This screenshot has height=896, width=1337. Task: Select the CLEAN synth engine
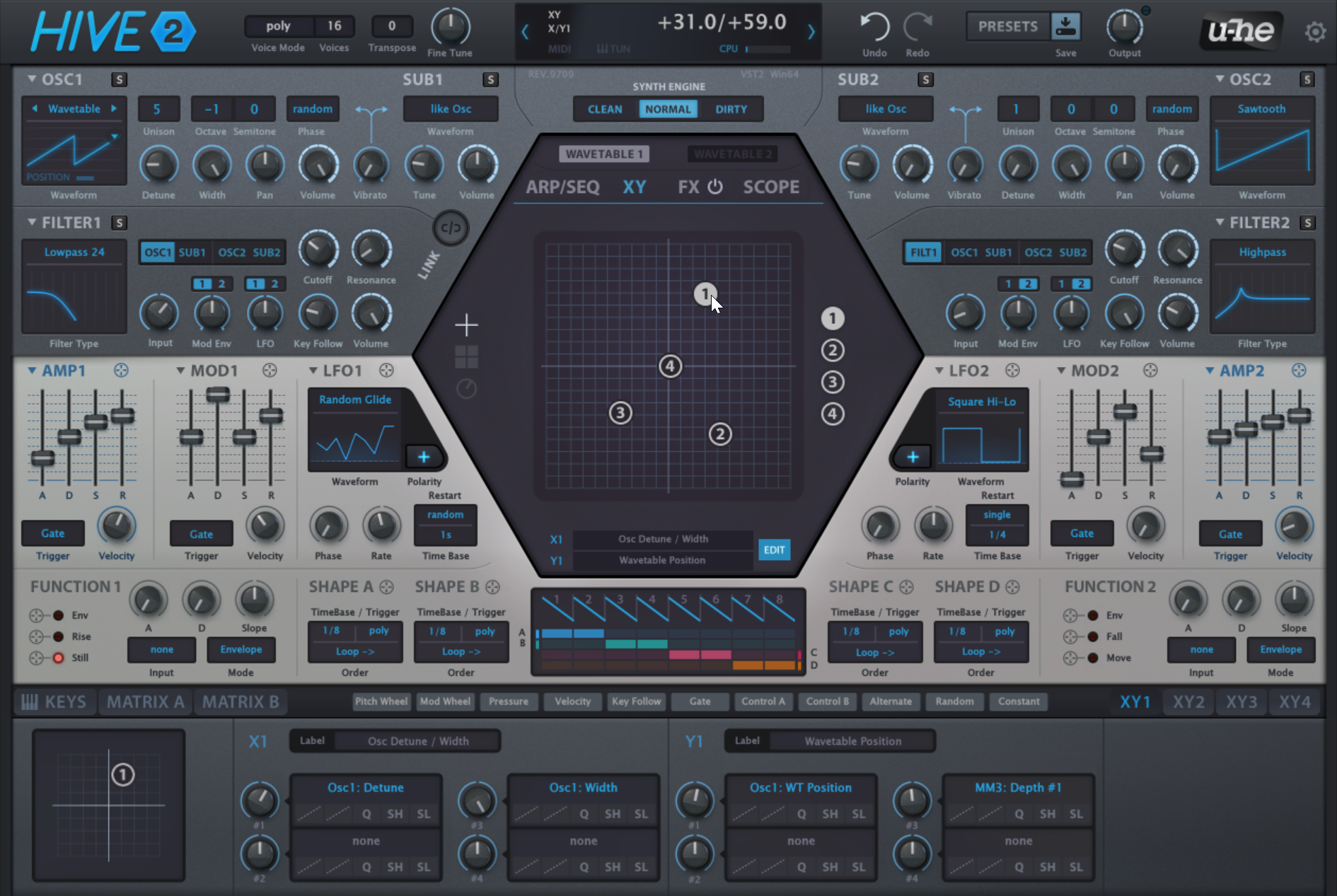tap(605, 109)
